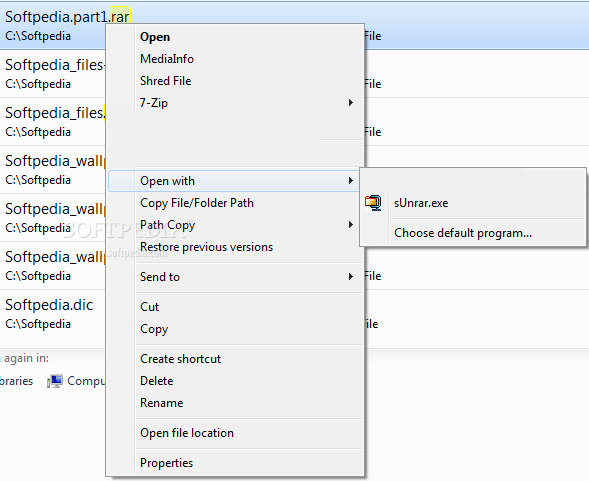Select the Softpedia.part1.rar result
The height and width of the screenshot is (481, 589).
click(x=67, y=17)
